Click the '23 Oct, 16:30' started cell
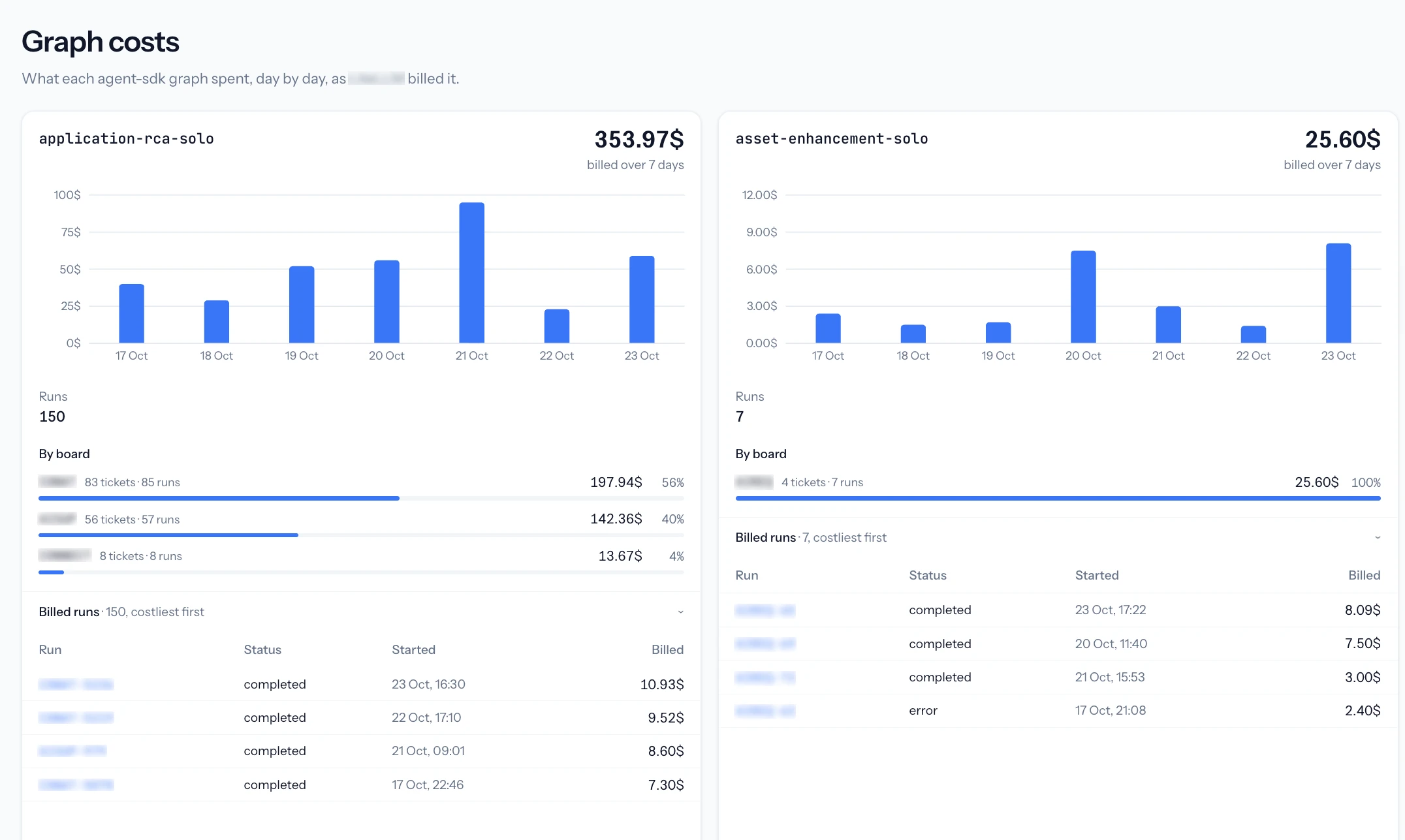 click(x=428, y=685)
